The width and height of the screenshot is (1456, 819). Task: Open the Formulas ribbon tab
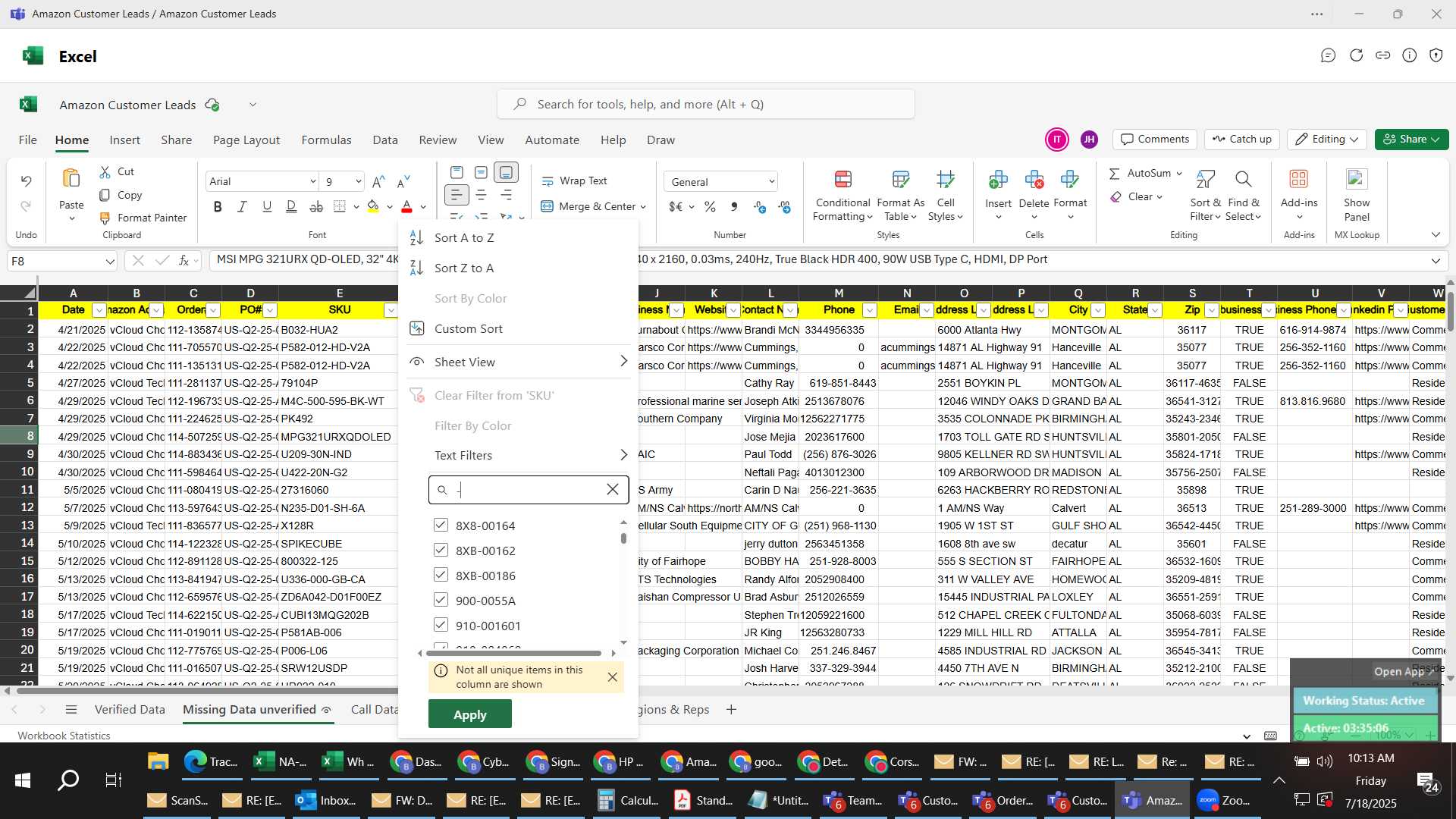(x=326, y=140)
